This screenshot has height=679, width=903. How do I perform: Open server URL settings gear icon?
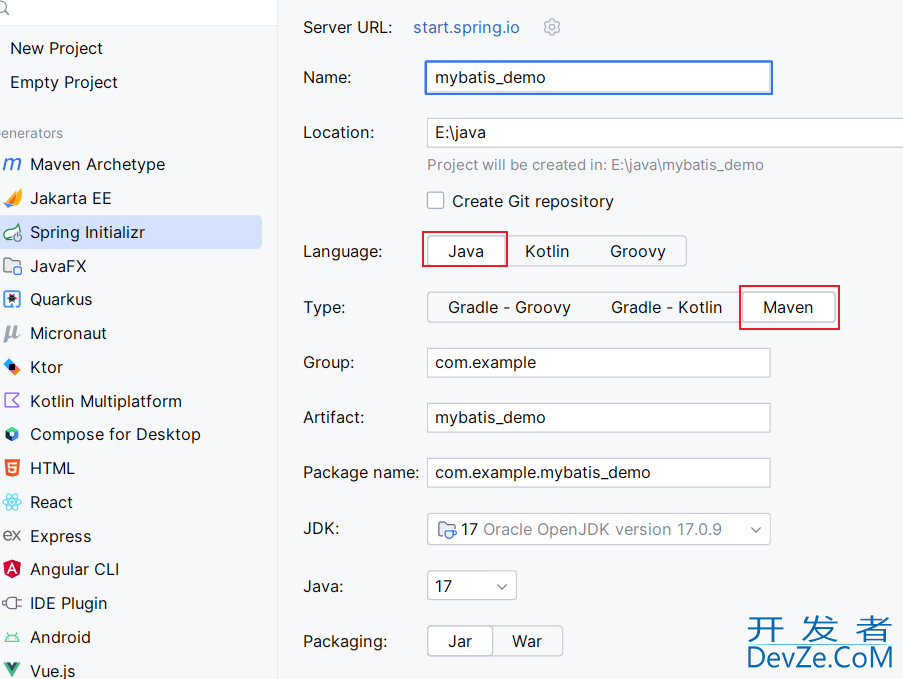(552, 28)
